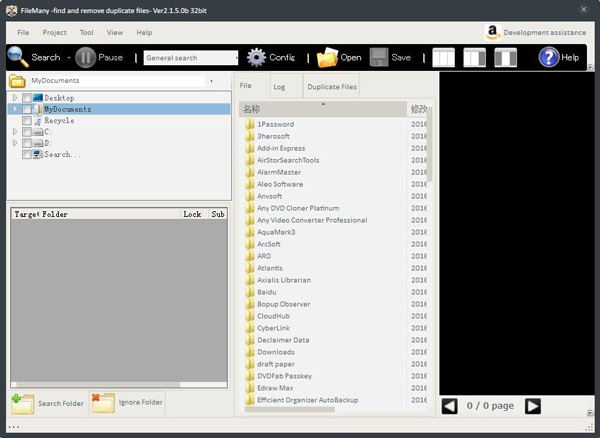Click the file list horizontal scrollbar
This screenshot has width=600, height=438.
pyautogui.click(x=289, y=409)
